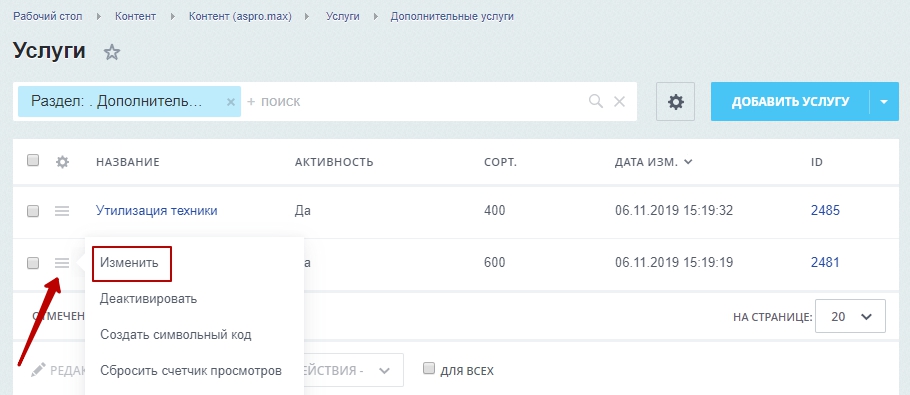Click the search magnifier icon
This screenshot has height=395, width=910.
tap(595, 102)
